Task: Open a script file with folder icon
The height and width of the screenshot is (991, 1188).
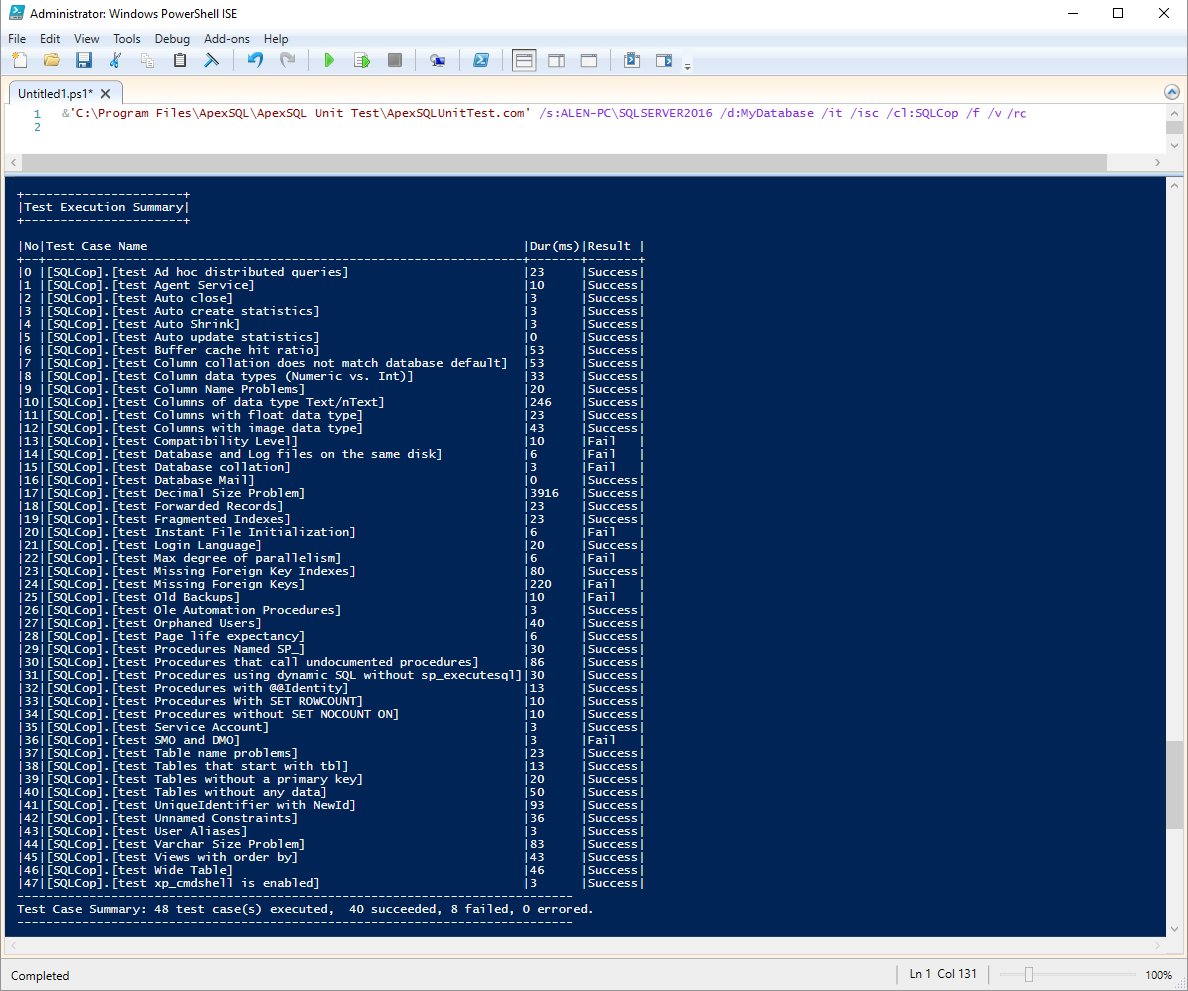Action: (x=52, y=61)
